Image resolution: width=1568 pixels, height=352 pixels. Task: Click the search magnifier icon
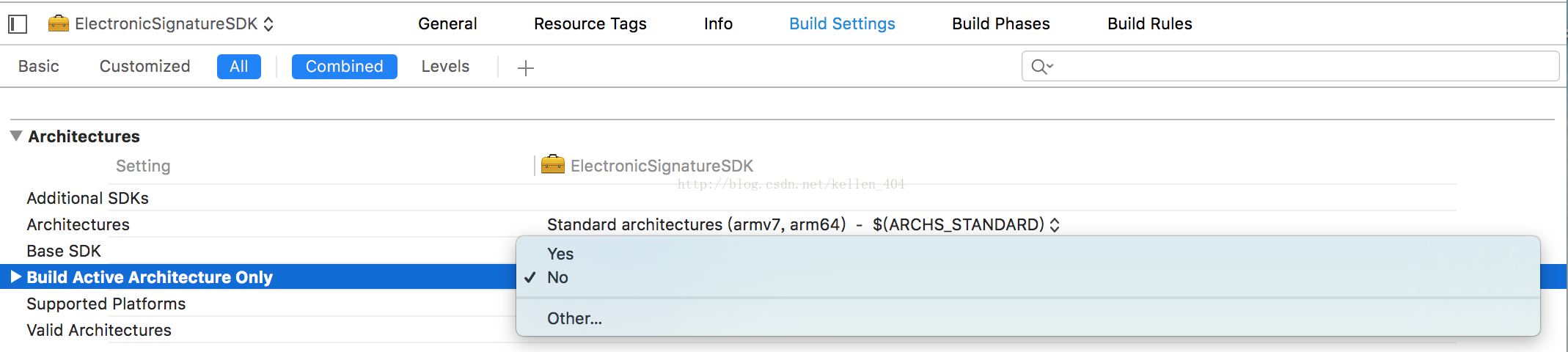tap(1041, 67)
